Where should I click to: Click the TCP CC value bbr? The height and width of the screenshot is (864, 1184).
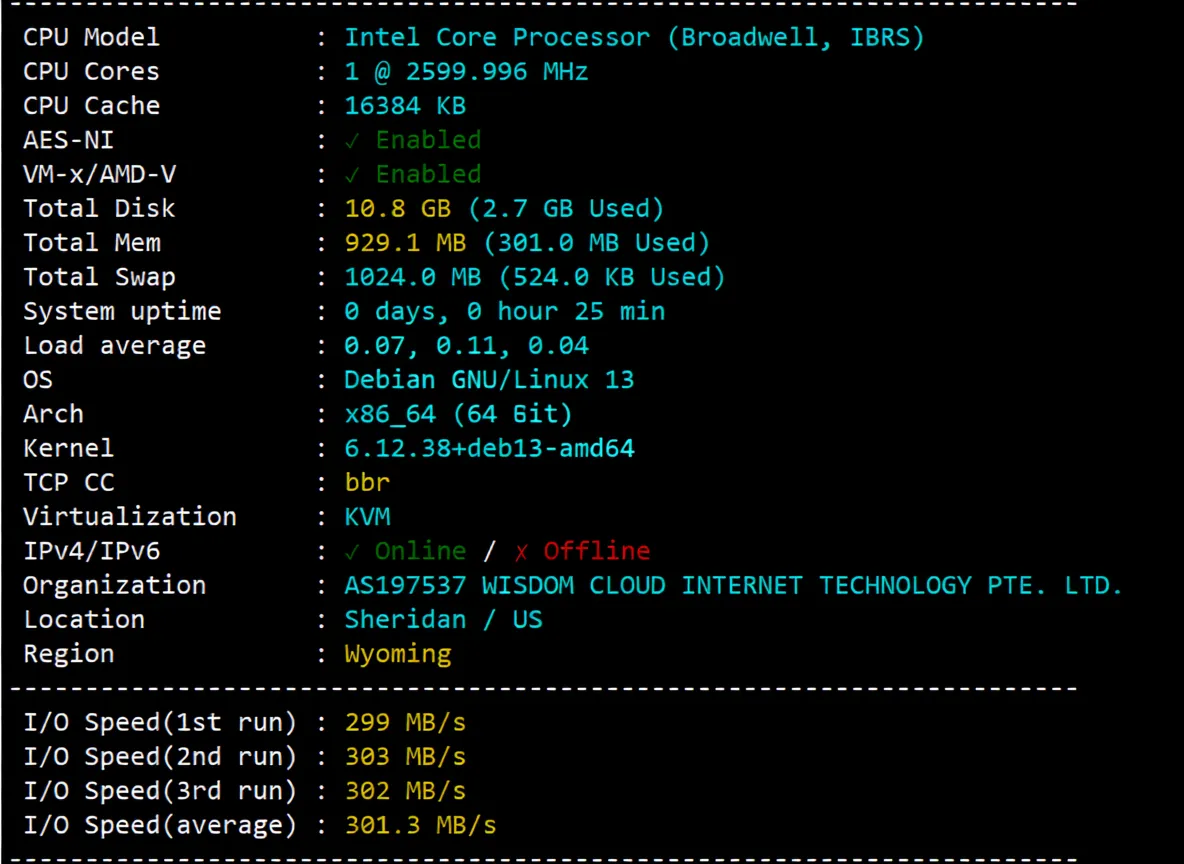[367, 482]
